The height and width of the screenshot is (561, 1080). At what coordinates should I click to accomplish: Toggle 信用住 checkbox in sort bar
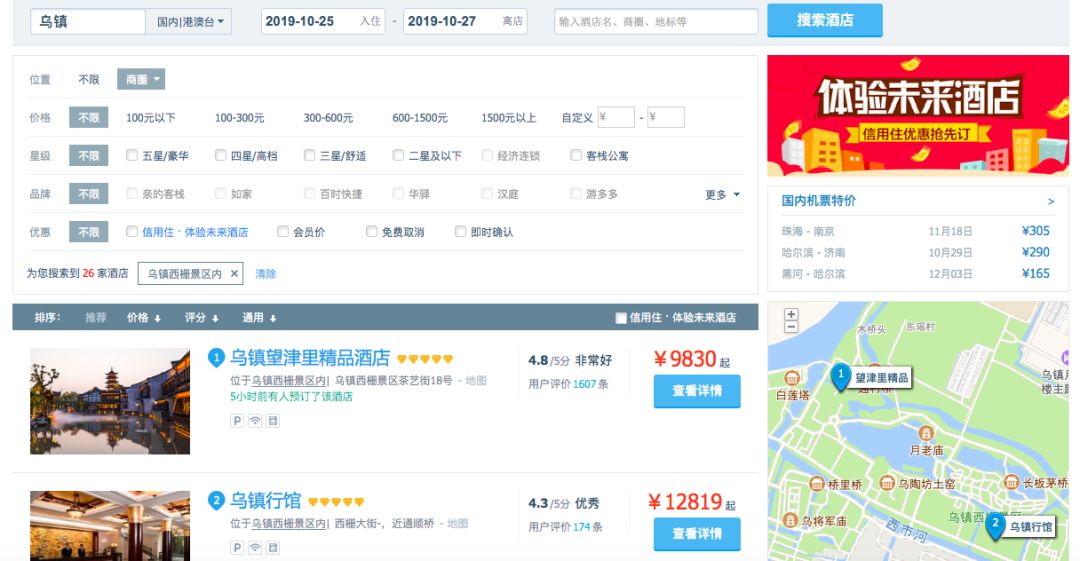(621, 318)
